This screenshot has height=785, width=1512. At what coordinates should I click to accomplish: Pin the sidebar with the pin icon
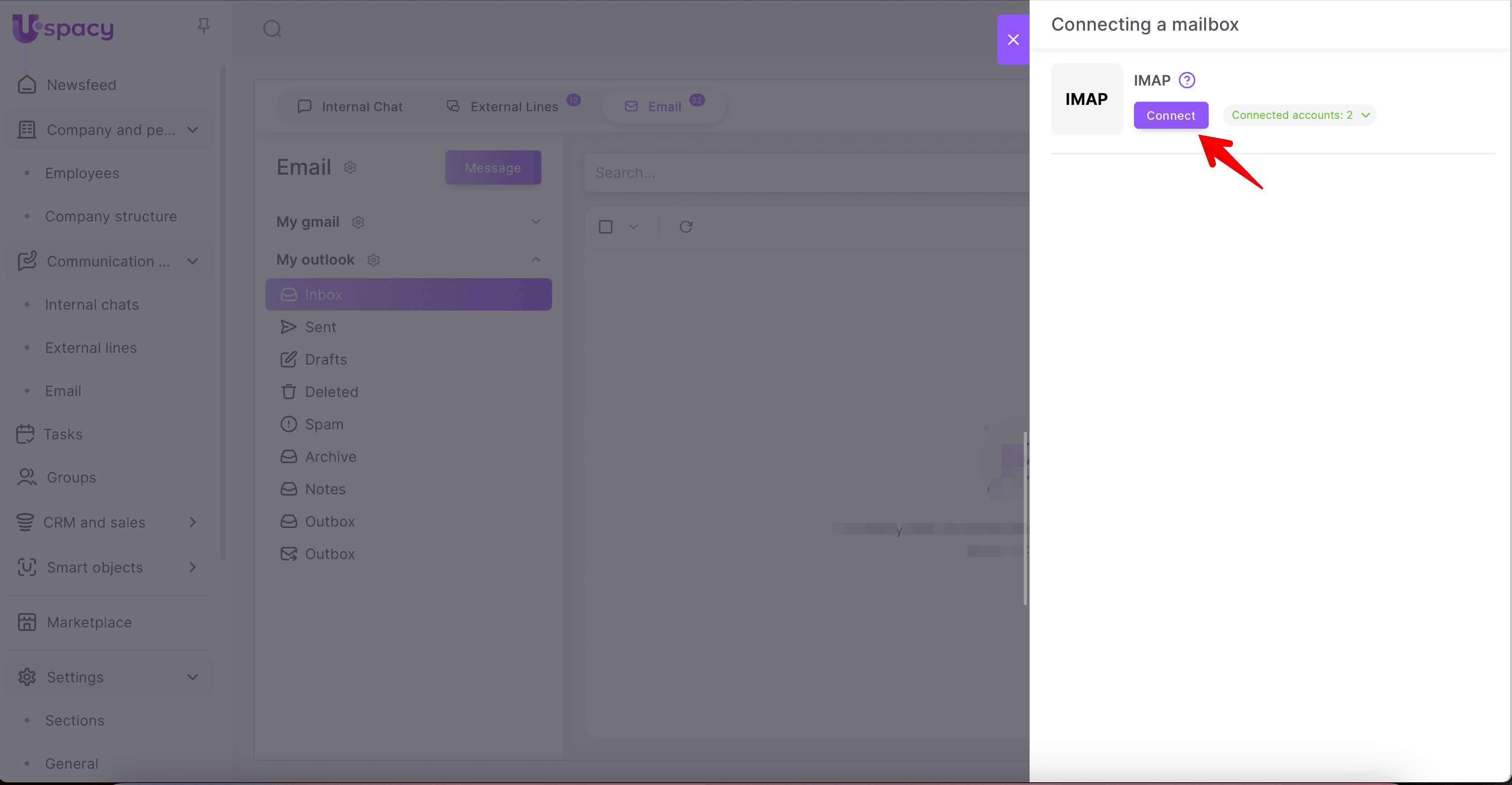pos(204,26)
